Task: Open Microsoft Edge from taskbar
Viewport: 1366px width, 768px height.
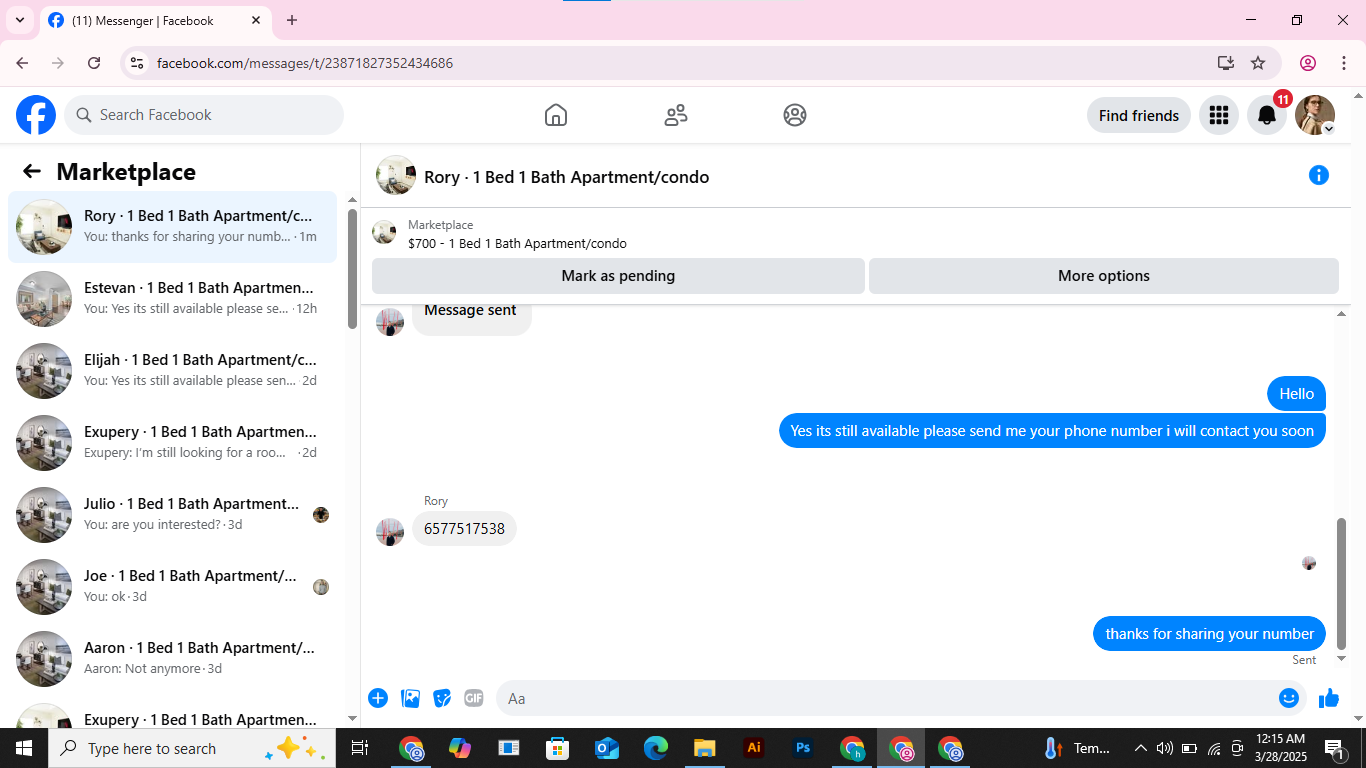Action: (656, 748)
